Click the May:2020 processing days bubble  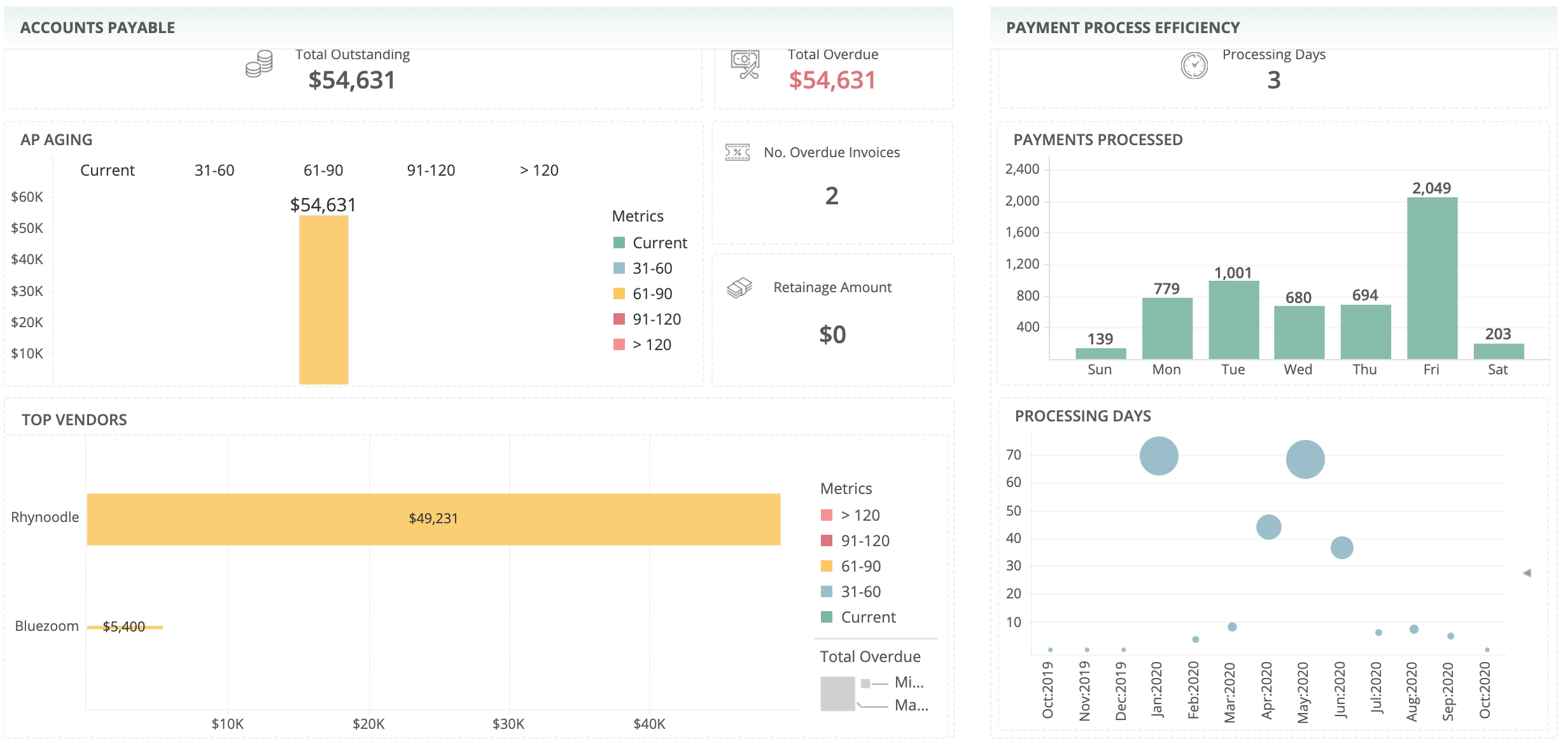point(1305,459)
